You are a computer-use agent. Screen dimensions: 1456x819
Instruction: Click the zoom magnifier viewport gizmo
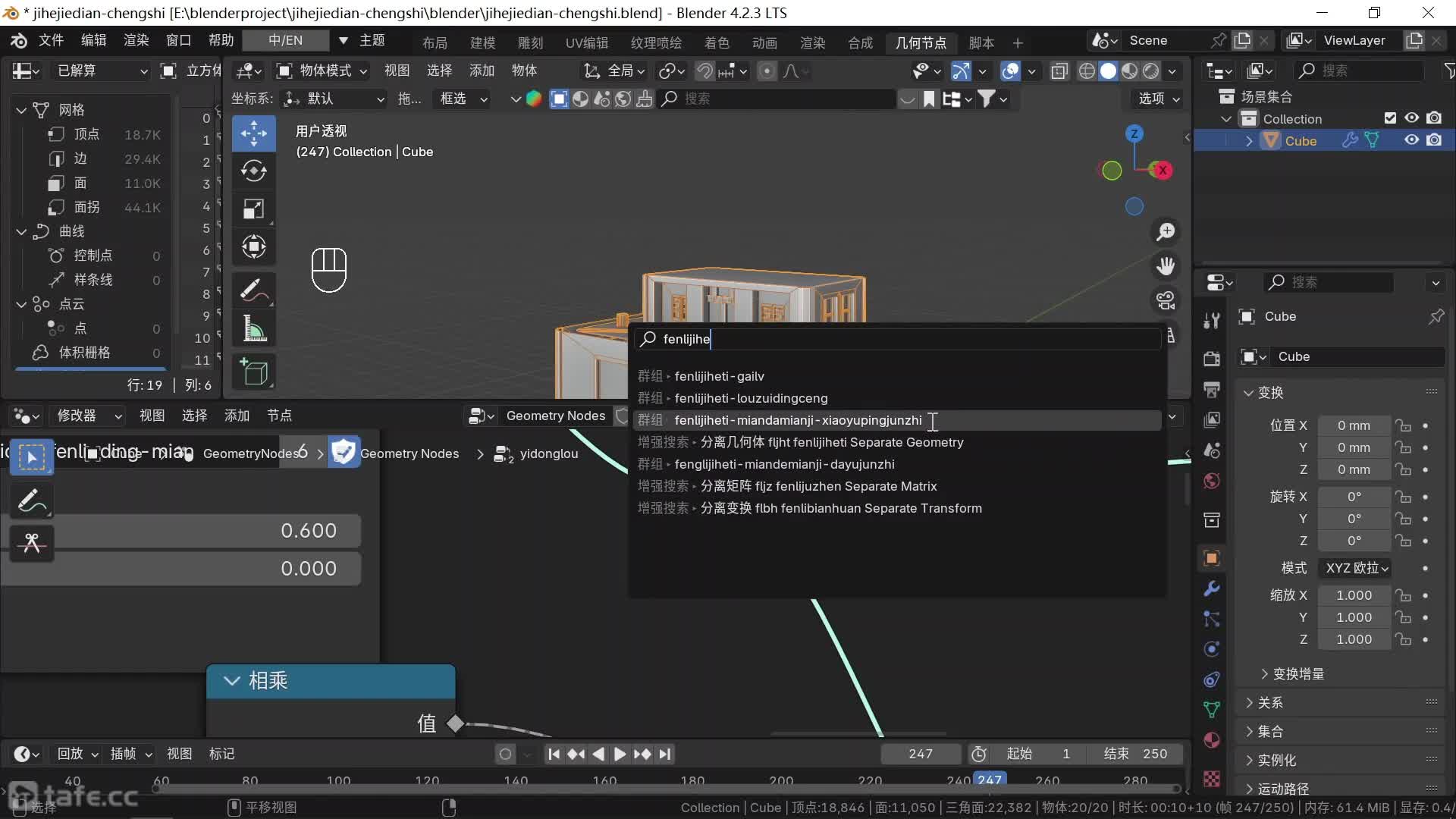[x=1166, y=232]
